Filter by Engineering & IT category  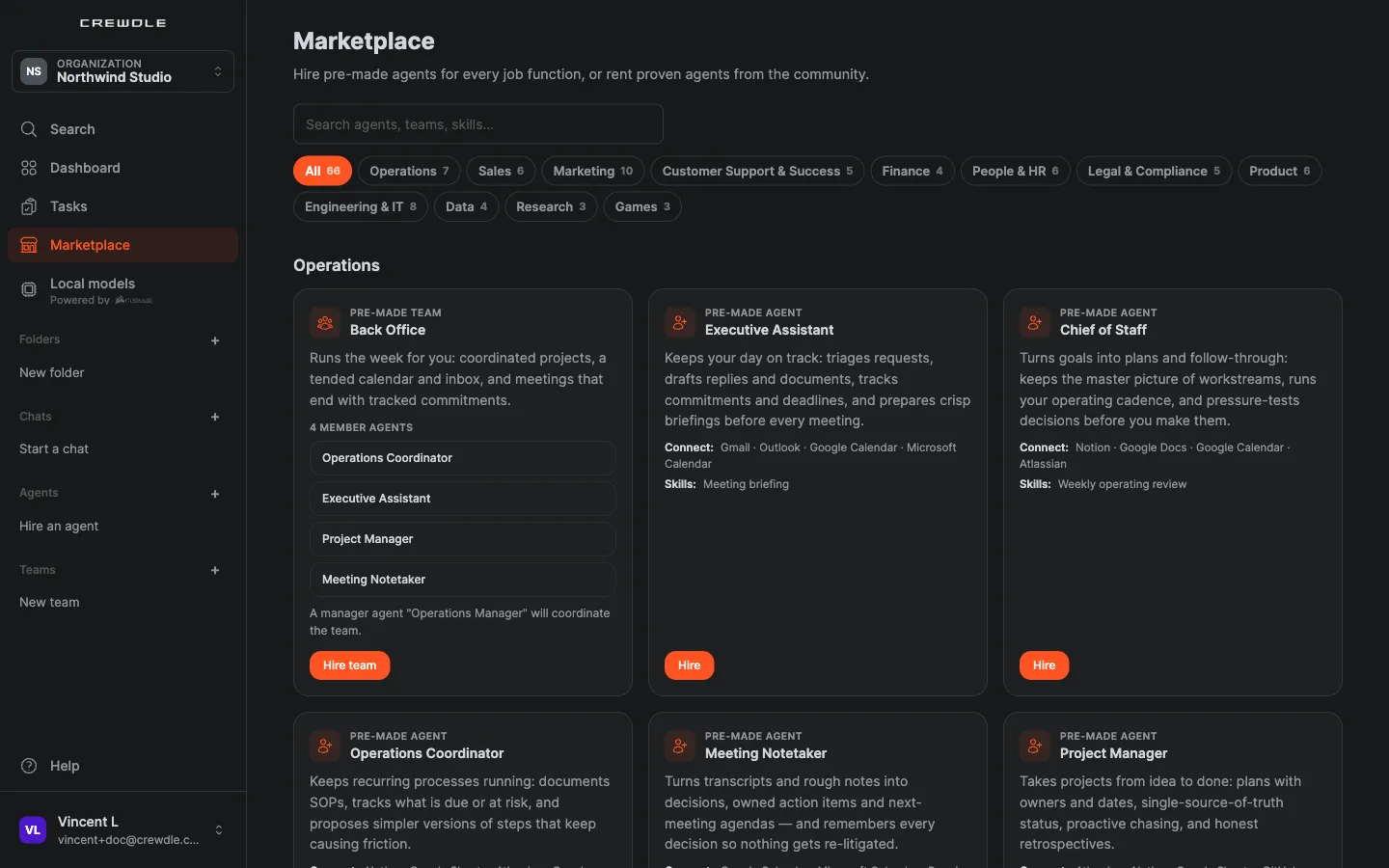(361, 206)
